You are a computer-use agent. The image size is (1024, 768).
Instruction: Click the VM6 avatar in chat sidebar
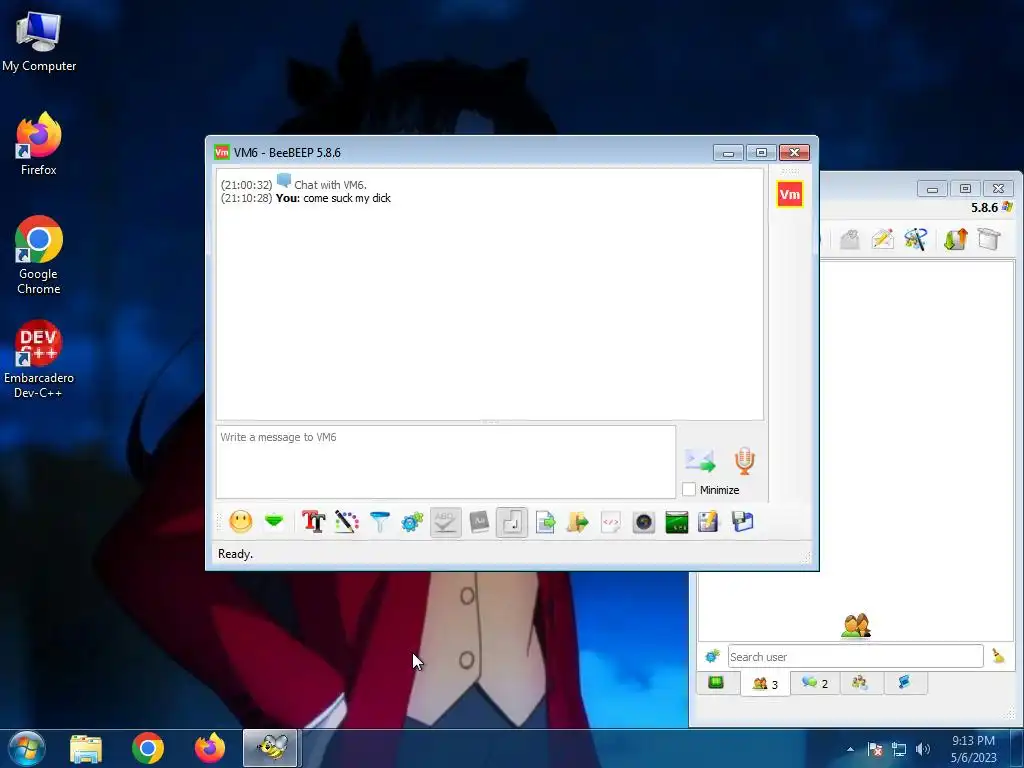pyautogui.click(x=790, y=194)
